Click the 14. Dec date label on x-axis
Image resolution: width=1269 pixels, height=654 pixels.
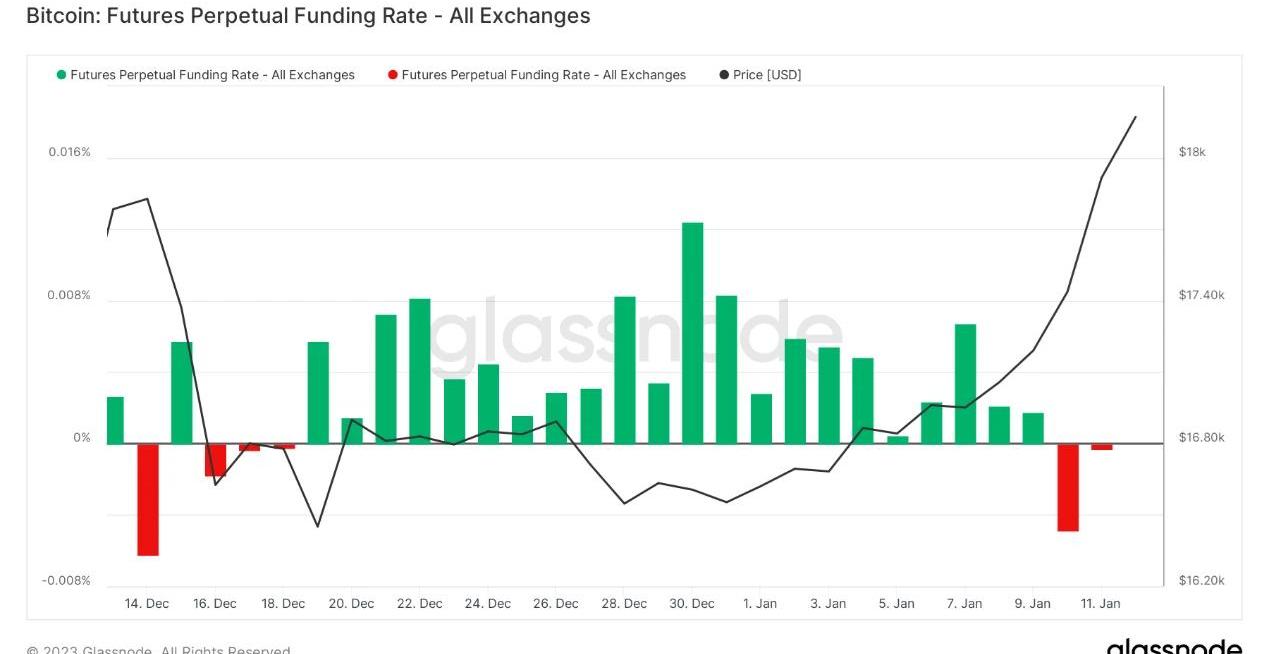pos(147,604)
